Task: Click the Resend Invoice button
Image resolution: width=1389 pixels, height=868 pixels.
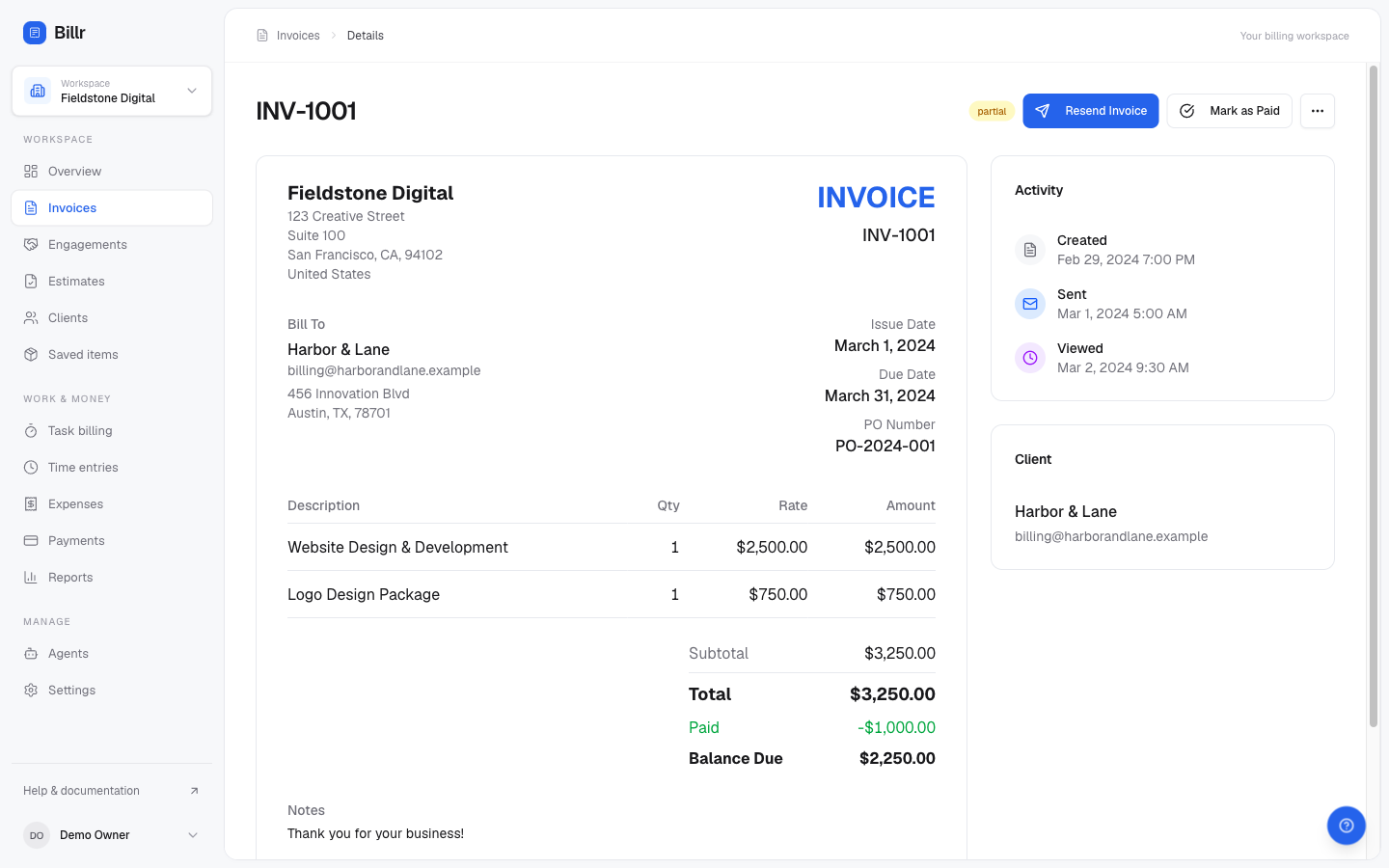Action: click(1091, 111)
